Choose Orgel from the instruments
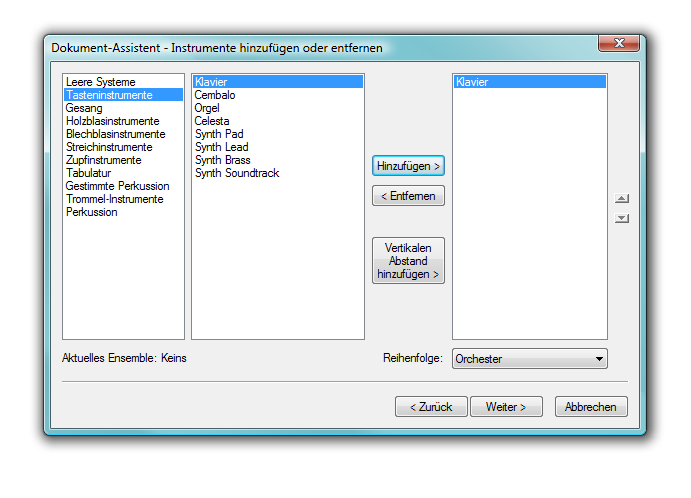 208,108
